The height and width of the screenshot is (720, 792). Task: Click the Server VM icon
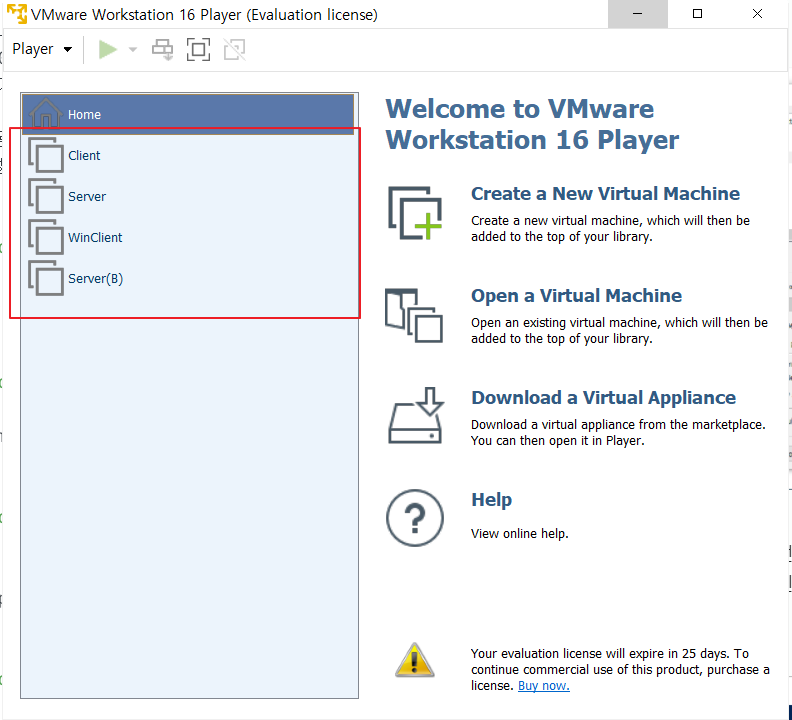[x=46, y=196]
